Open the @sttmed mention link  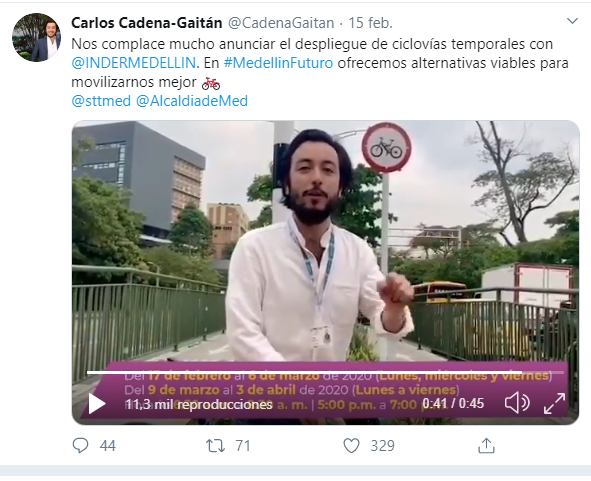click(x=101, y=101)
